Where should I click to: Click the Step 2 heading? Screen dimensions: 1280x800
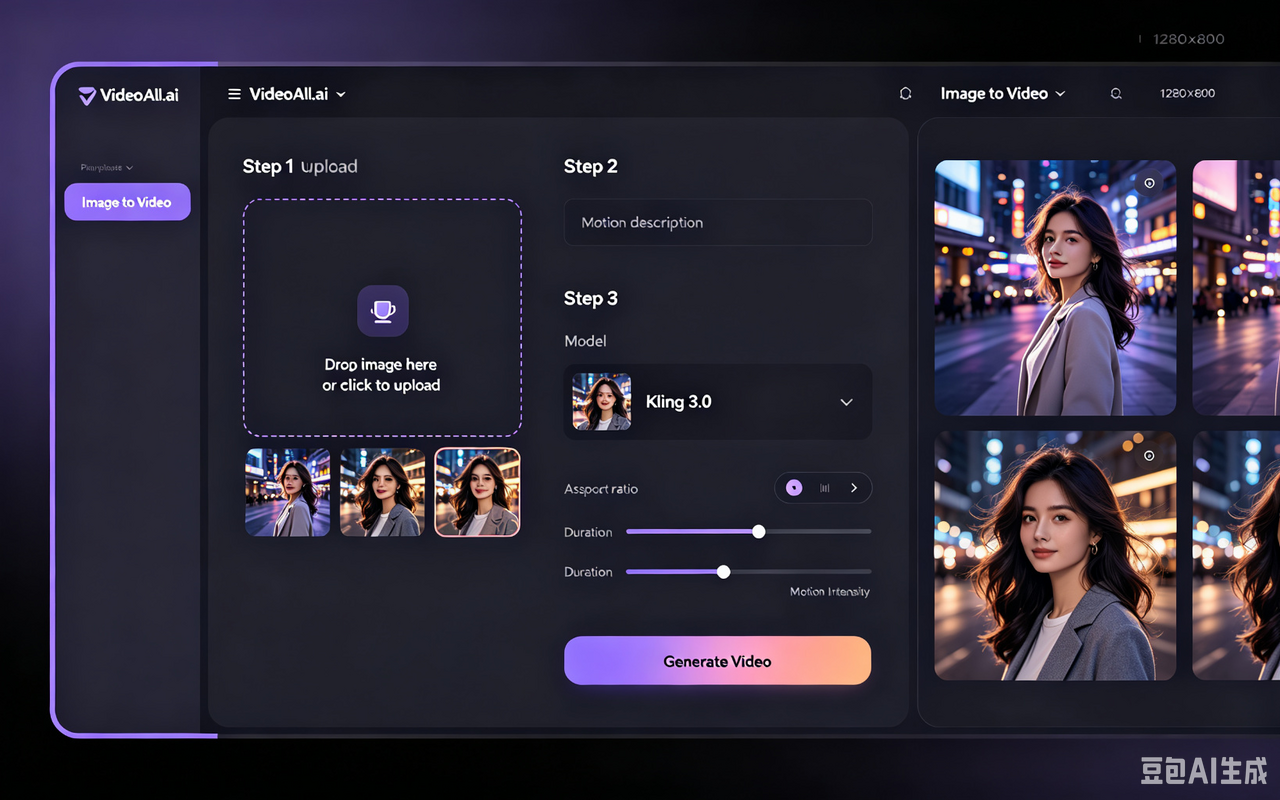591,167
